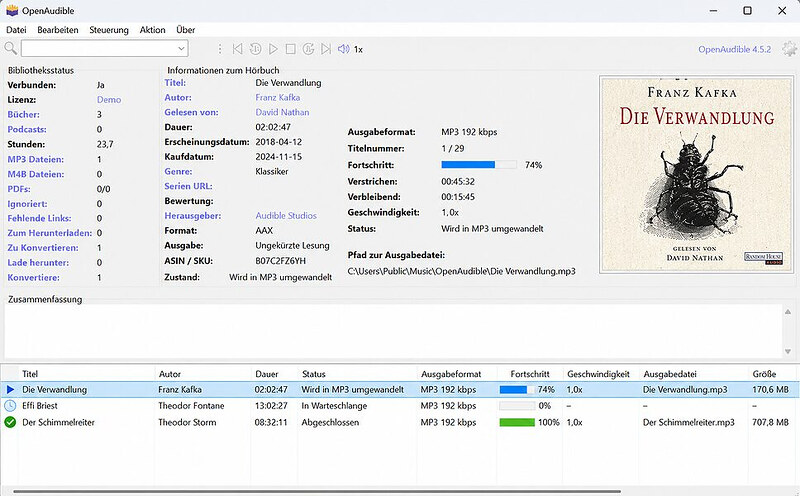The height and width of the screenshot is (496, 800).
Task: Sort by the Status column header
Action: [357, 374]
